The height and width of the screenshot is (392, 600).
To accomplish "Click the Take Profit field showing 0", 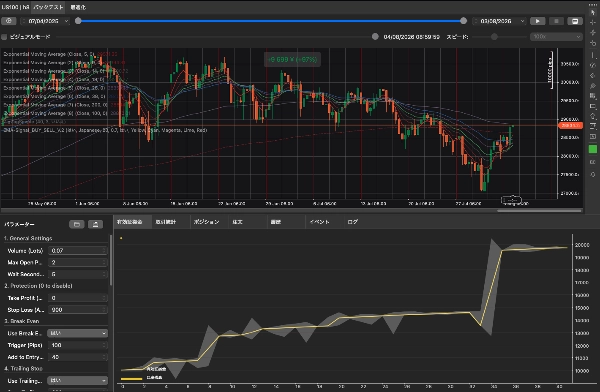I will [x=78, y=298].
